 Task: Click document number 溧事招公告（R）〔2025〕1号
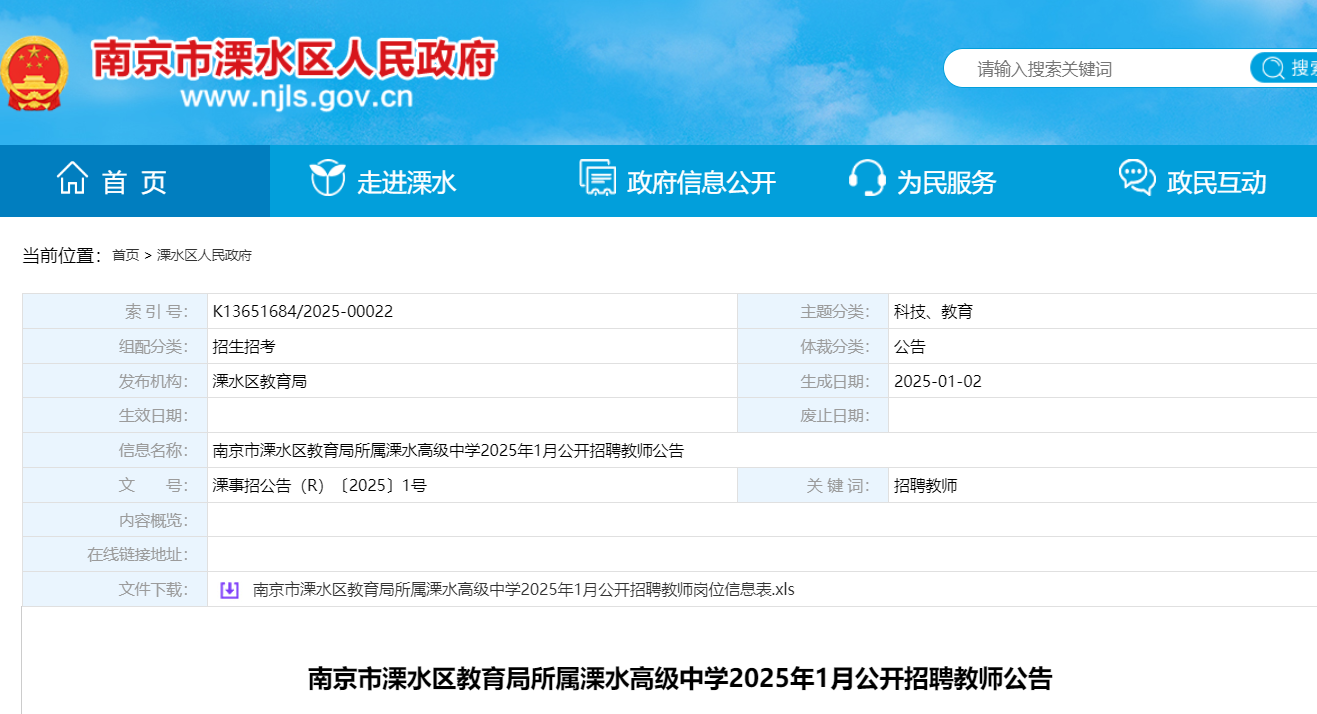click(319, 486)
